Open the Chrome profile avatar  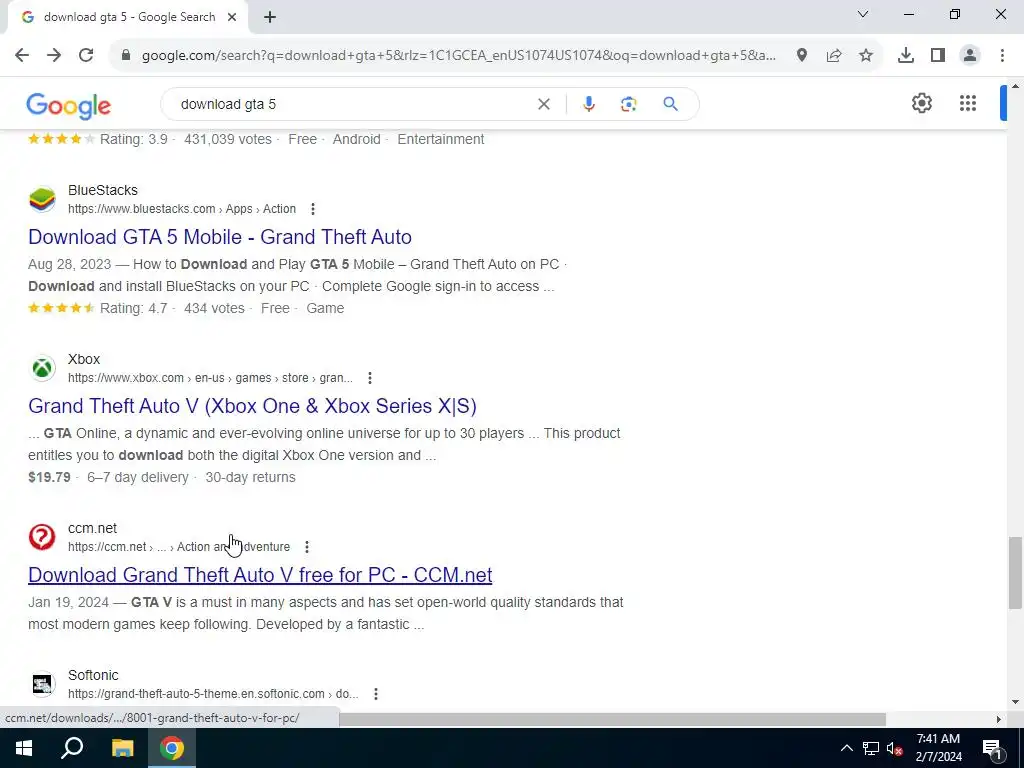tap(970, 56)
